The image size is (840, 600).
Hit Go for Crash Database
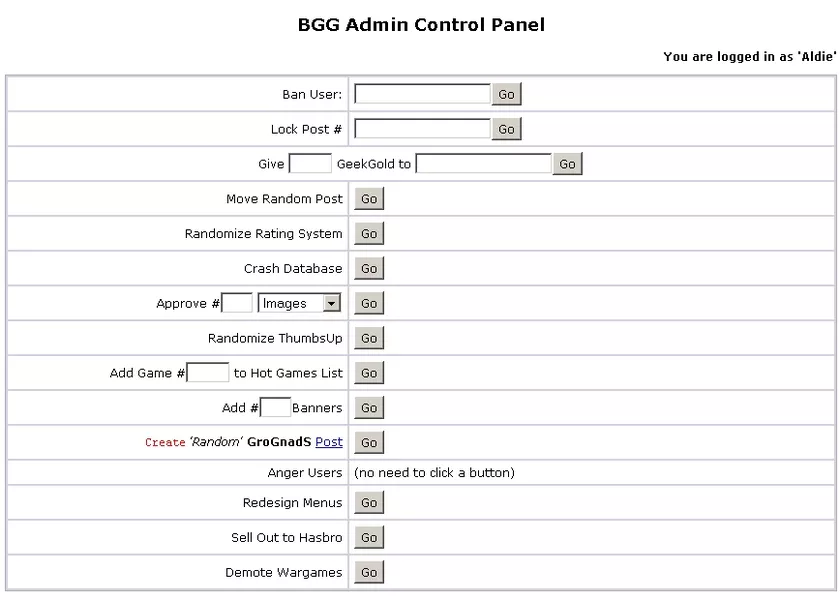pos(369,269)
